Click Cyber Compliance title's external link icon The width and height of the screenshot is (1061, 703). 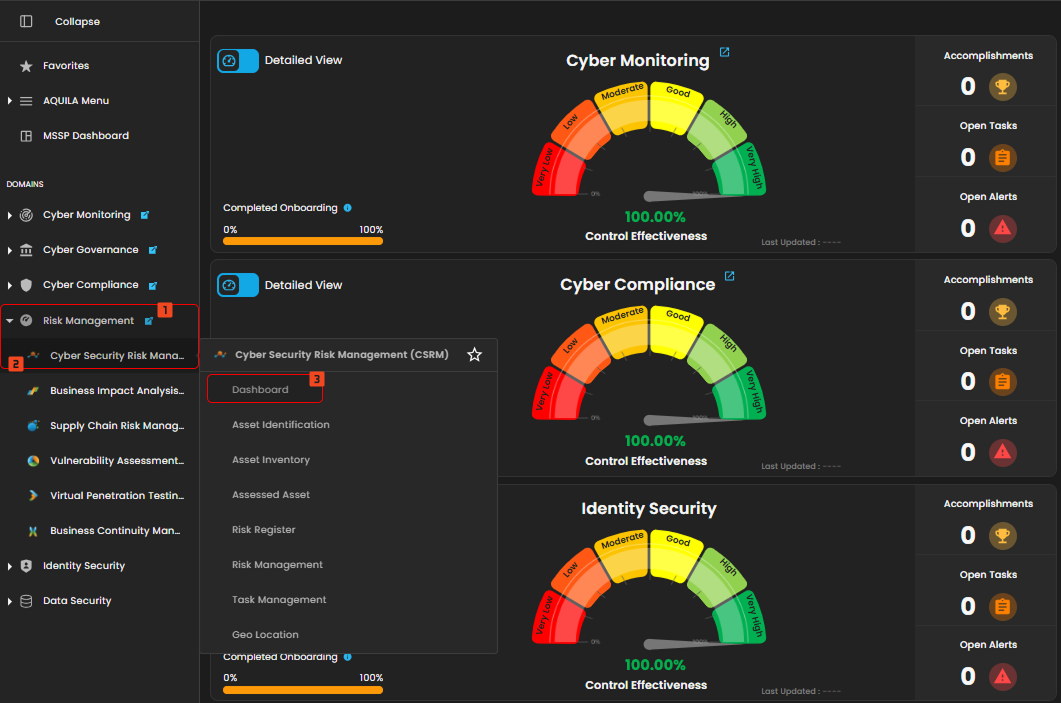[730, 277]
